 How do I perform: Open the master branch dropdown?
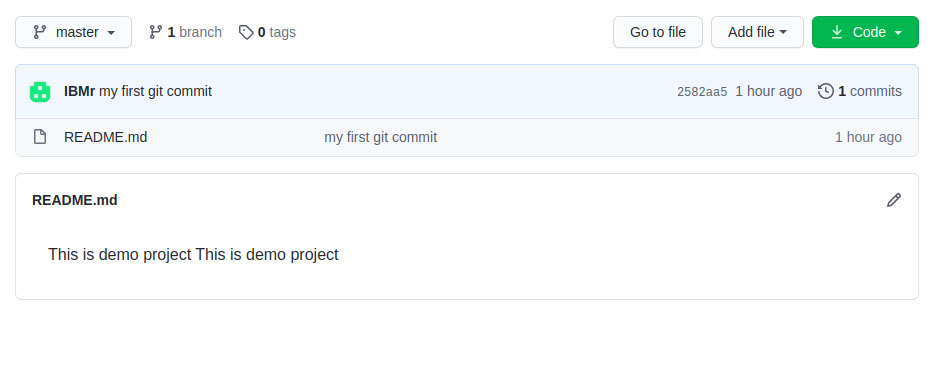coord(73,32)
